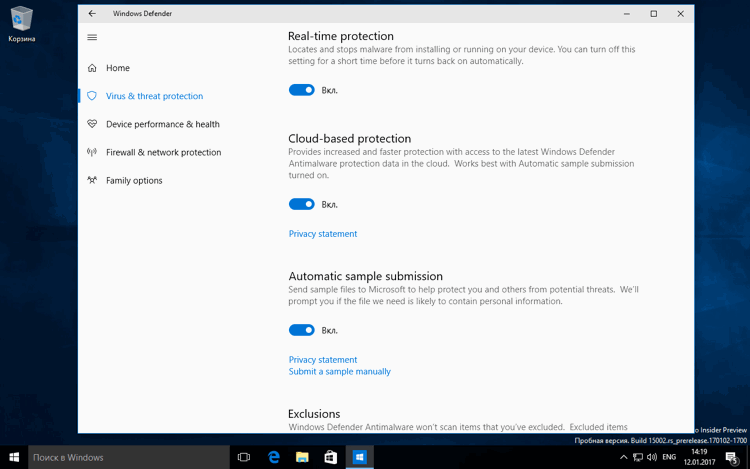Select Virus & threat protection
750x469 pixels.
[154, 96]
